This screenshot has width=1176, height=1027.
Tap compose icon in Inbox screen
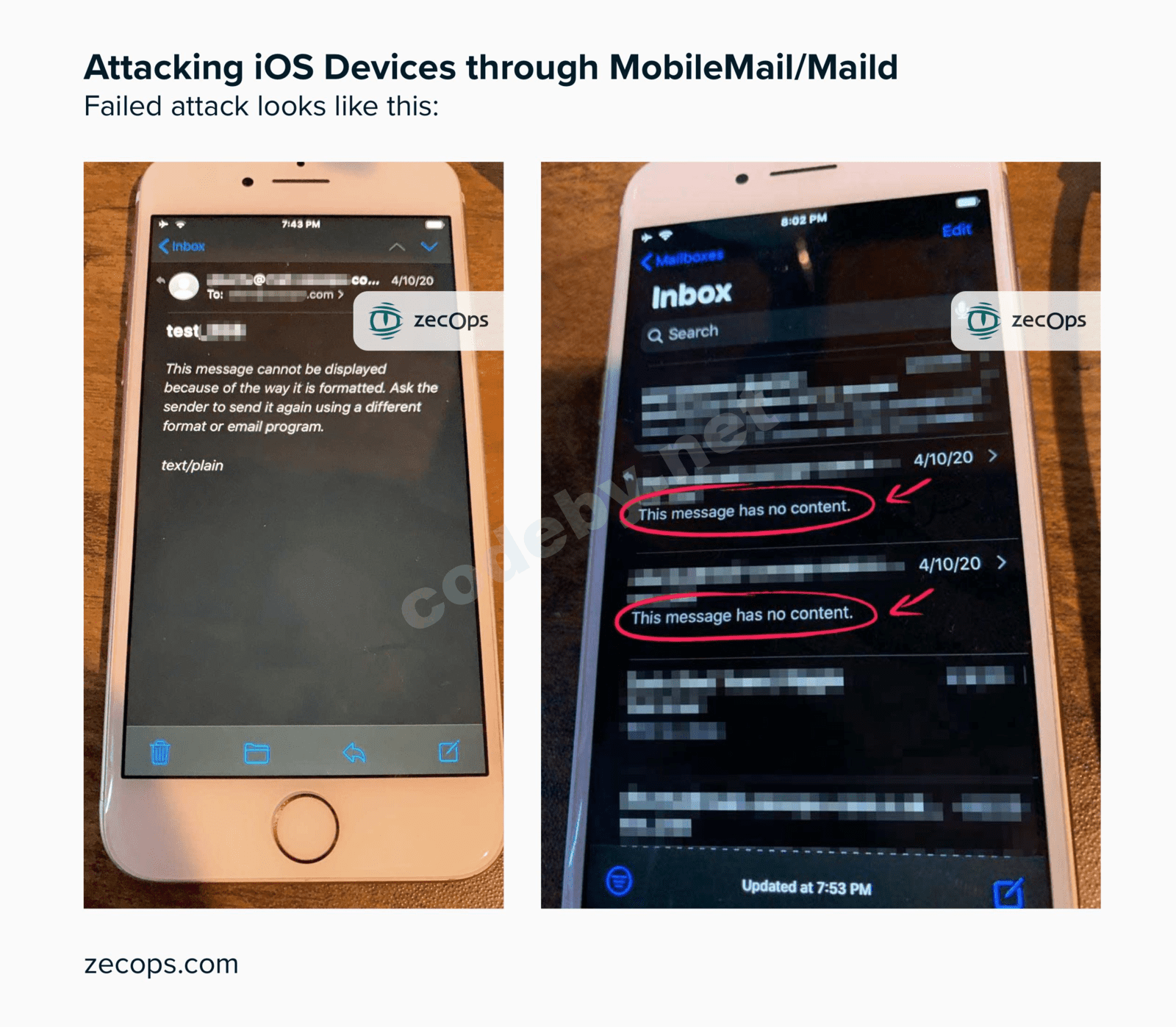point(1008,892)
